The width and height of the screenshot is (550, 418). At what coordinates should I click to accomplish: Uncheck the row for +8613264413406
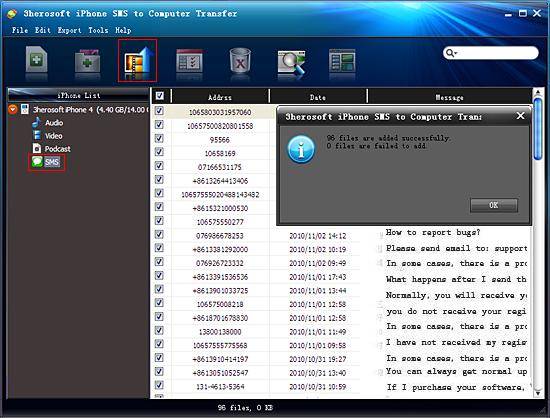(159, 180)
